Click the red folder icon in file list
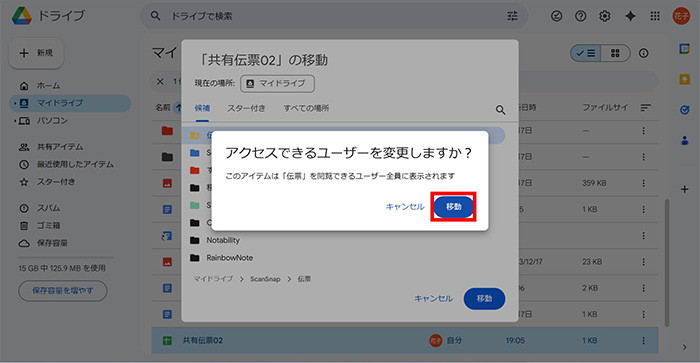The height and width of the screenshot is (363, 700). [167, 131]
